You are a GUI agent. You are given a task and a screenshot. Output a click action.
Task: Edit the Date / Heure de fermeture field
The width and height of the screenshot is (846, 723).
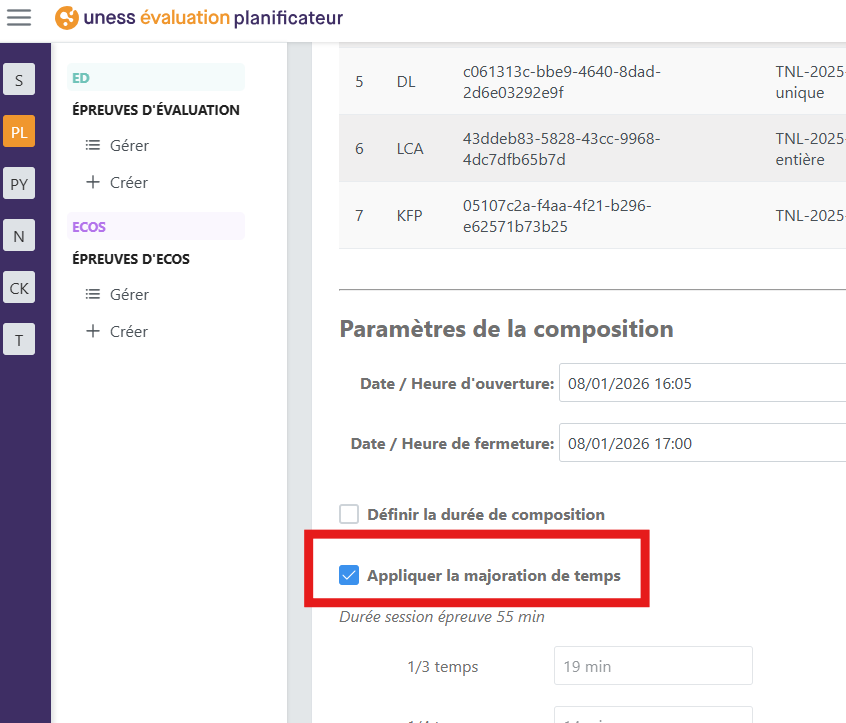(x=700, y=443)
